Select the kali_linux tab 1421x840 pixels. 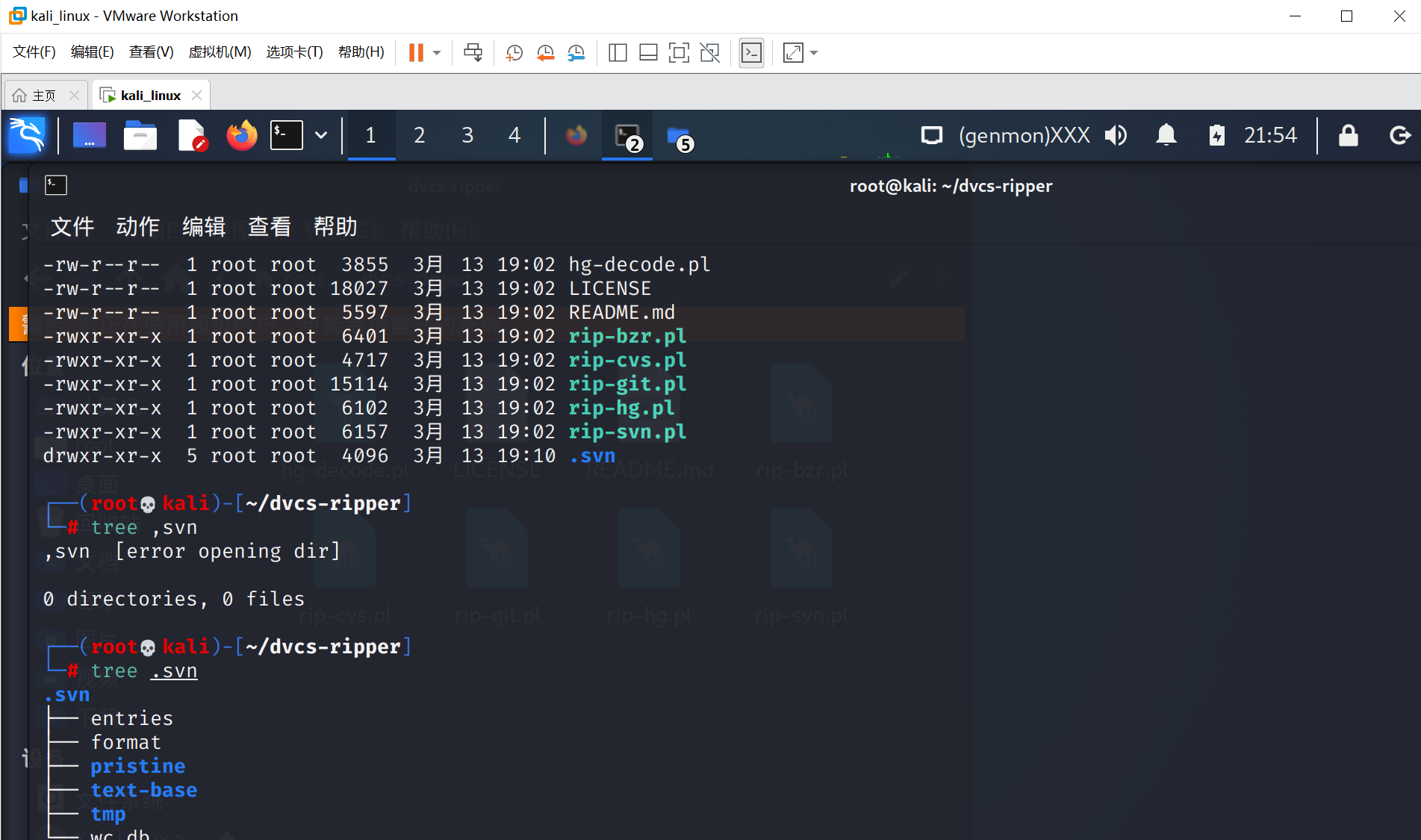[150, 96]
